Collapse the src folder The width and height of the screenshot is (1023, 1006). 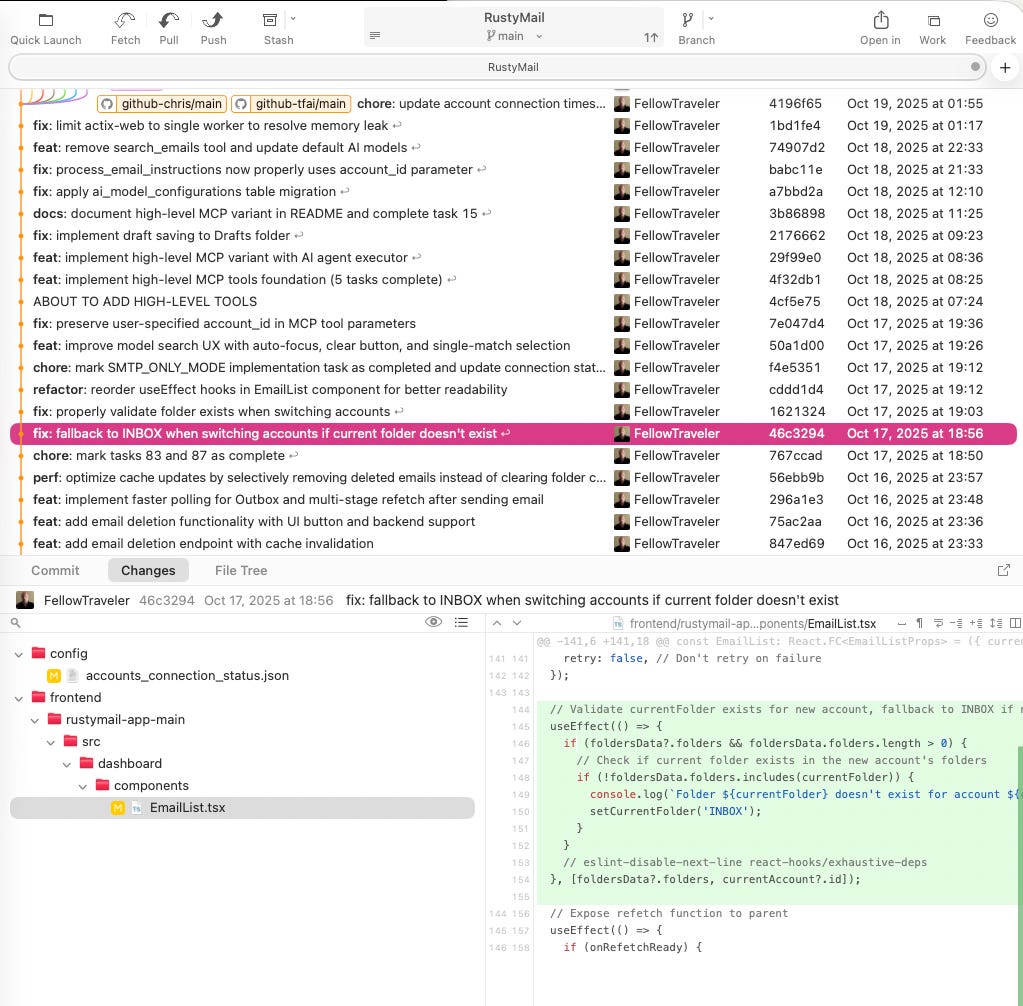click(x=51, y=742)
